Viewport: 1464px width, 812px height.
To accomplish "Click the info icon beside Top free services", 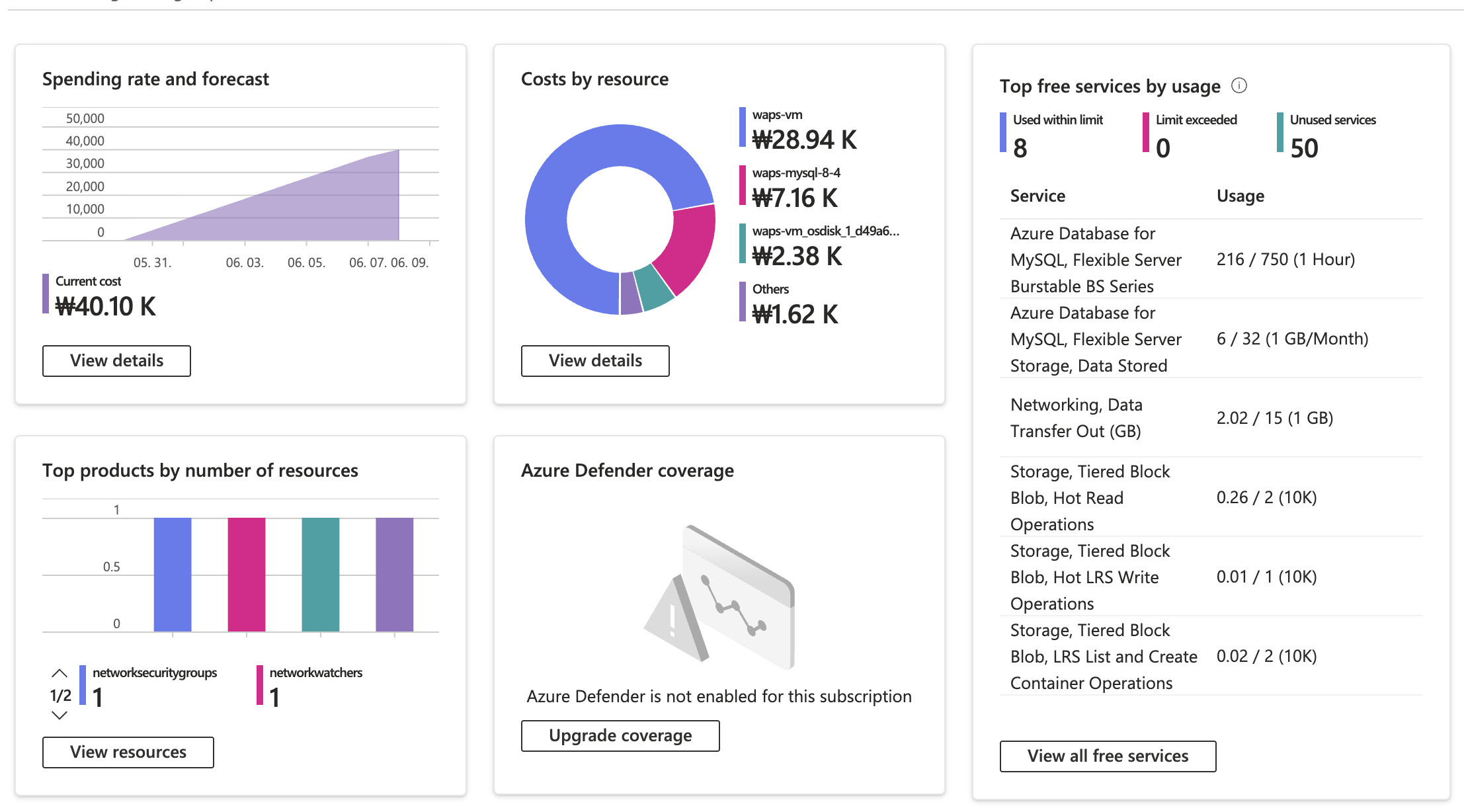I will coord(1239,85).
